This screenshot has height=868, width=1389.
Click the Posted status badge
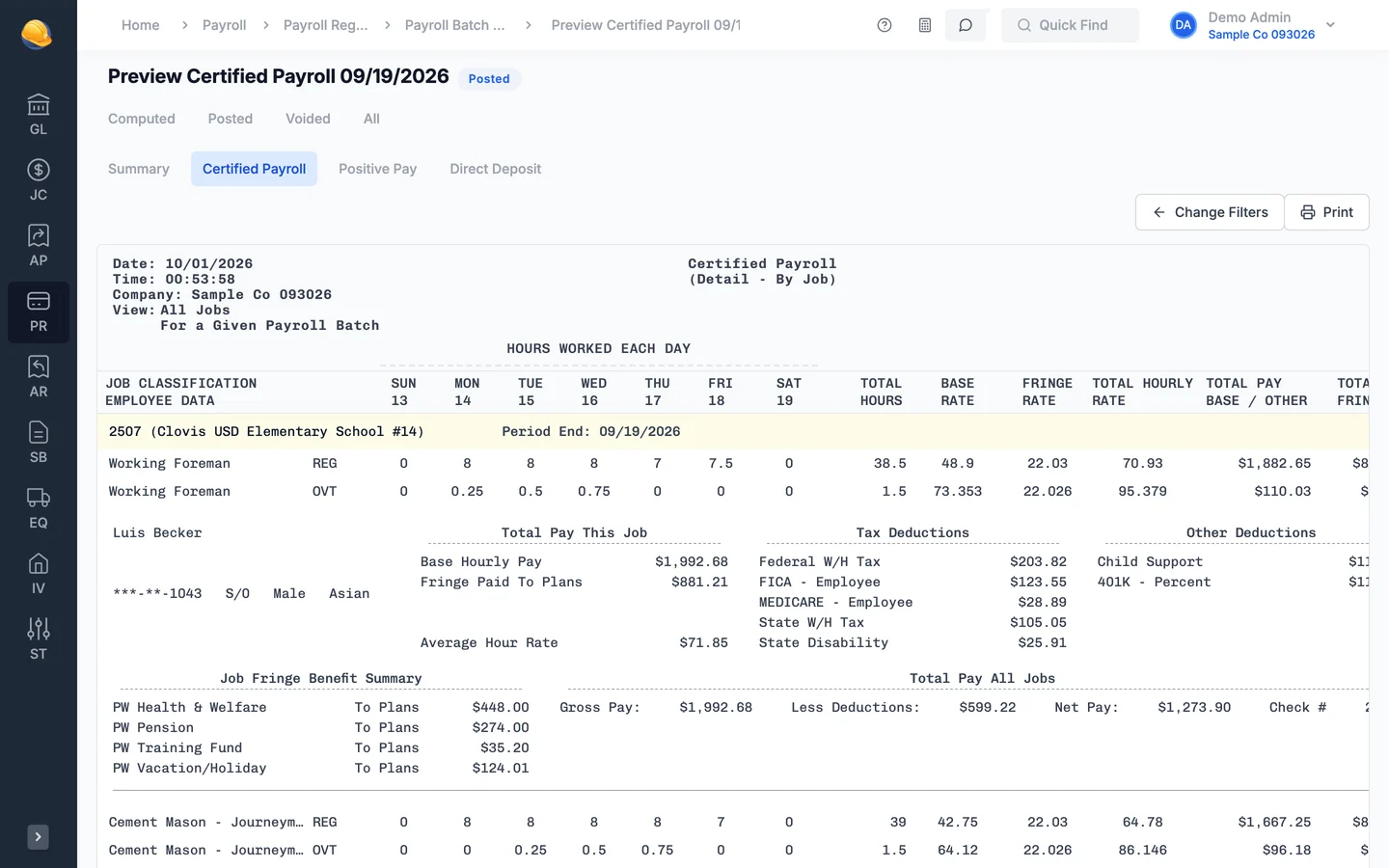489,79
